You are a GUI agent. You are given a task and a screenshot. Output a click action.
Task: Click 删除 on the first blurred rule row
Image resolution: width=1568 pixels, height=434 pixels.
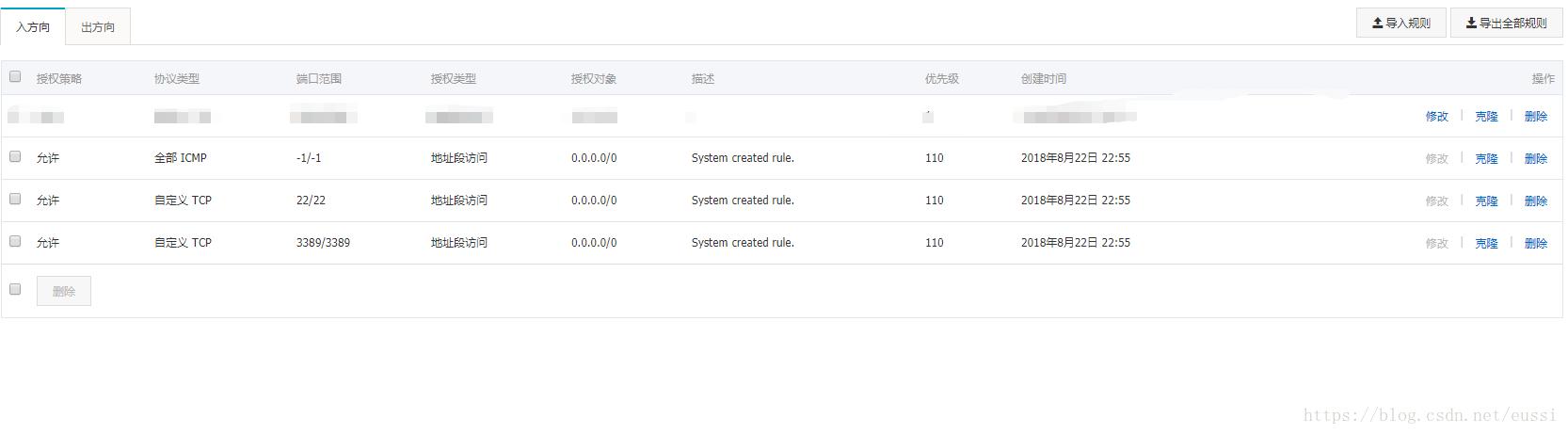tap(1535, 117)
